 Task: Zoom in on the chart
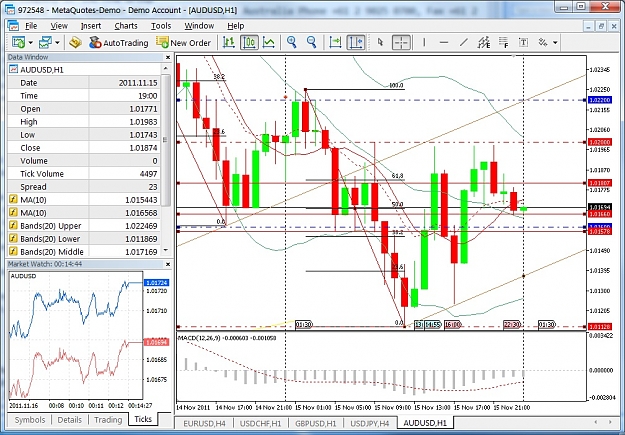pos(292,42)
